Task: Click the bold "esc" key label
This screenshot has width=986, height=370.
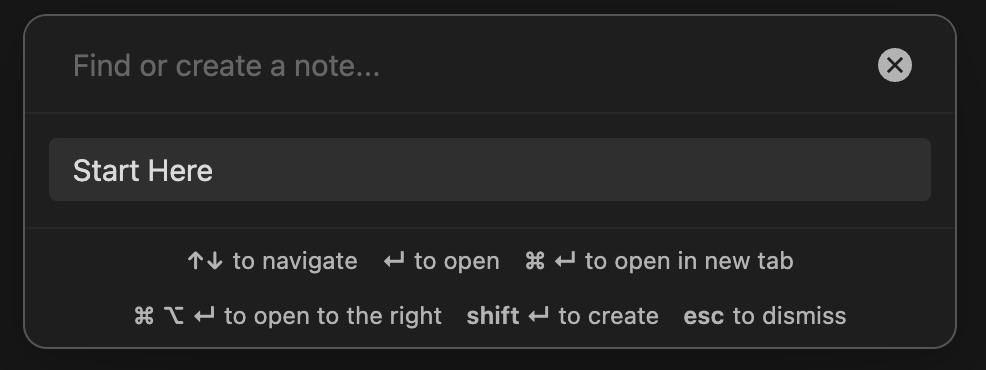Action: pyautogui.click(x=704, y=316)
